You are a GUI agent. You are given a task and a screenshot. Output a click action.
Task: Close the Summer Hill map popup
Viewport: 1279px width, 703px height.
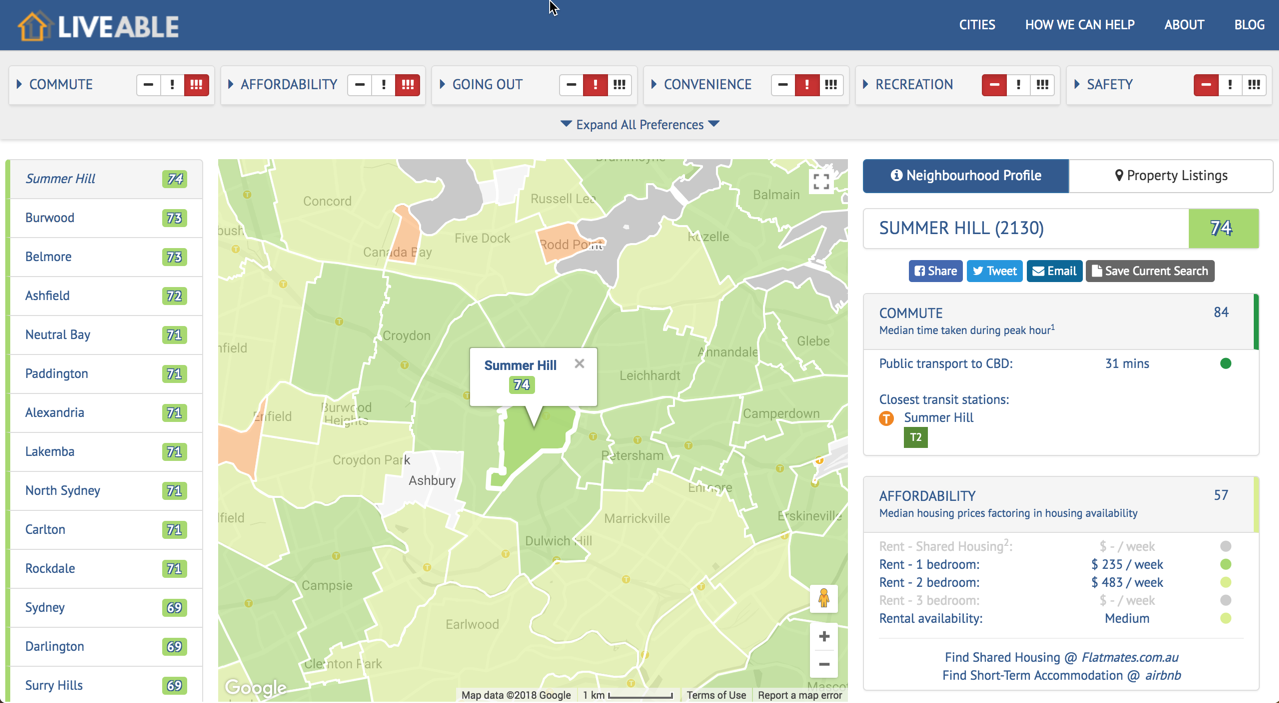[x=579, y=364]
